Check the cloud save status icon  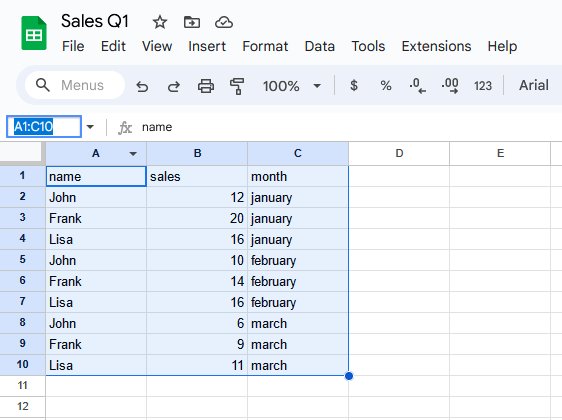click(224, 22)
